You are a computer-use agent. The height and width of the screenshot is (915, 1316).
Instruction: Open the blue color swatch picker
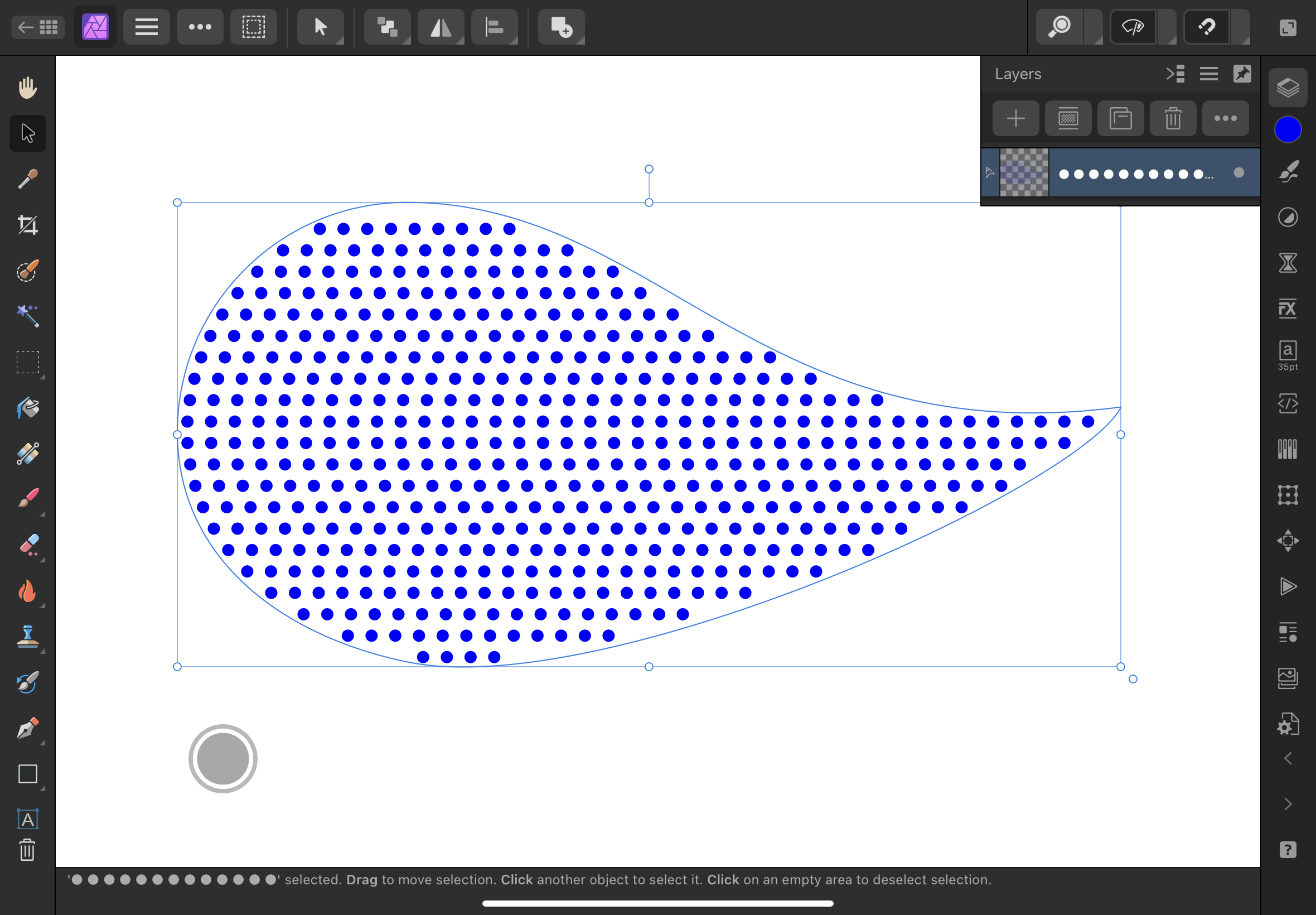coord(1288,129)
